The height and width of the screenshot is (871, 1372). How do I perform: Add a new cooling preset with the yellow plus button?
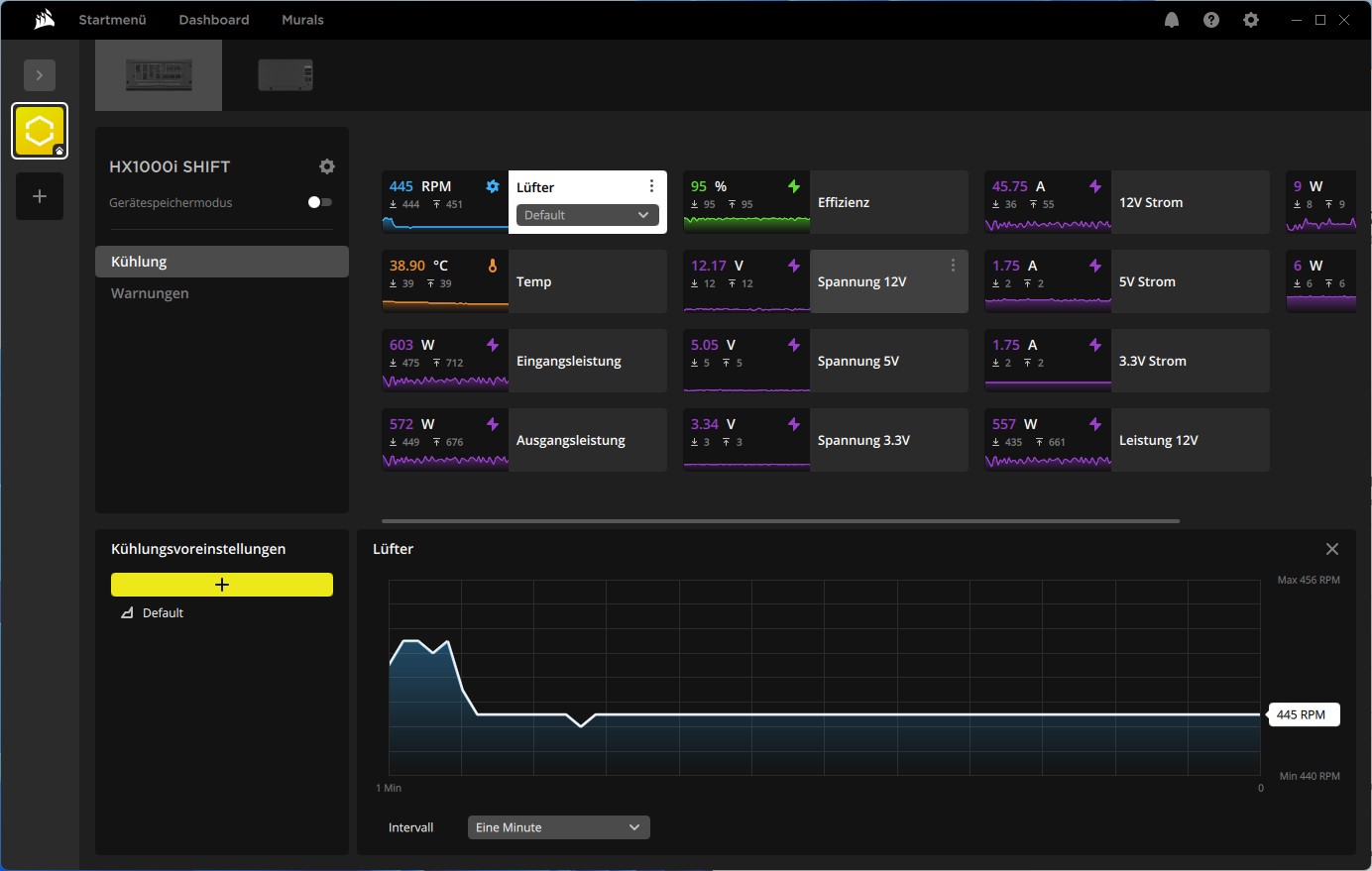pyautogui.click(x=221, y=585)
